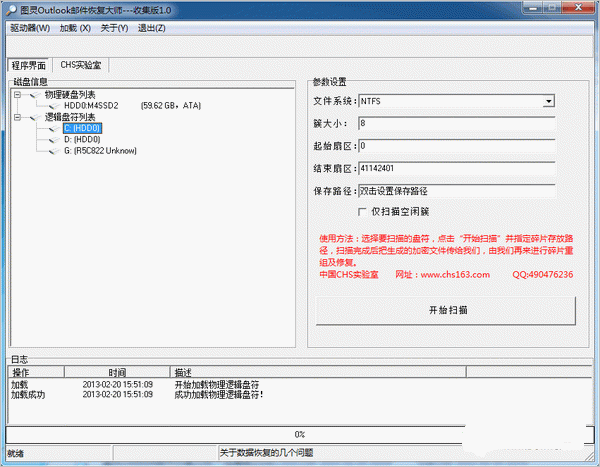
Task: Click the 0% scan progress bar
Action: [300, 434]
